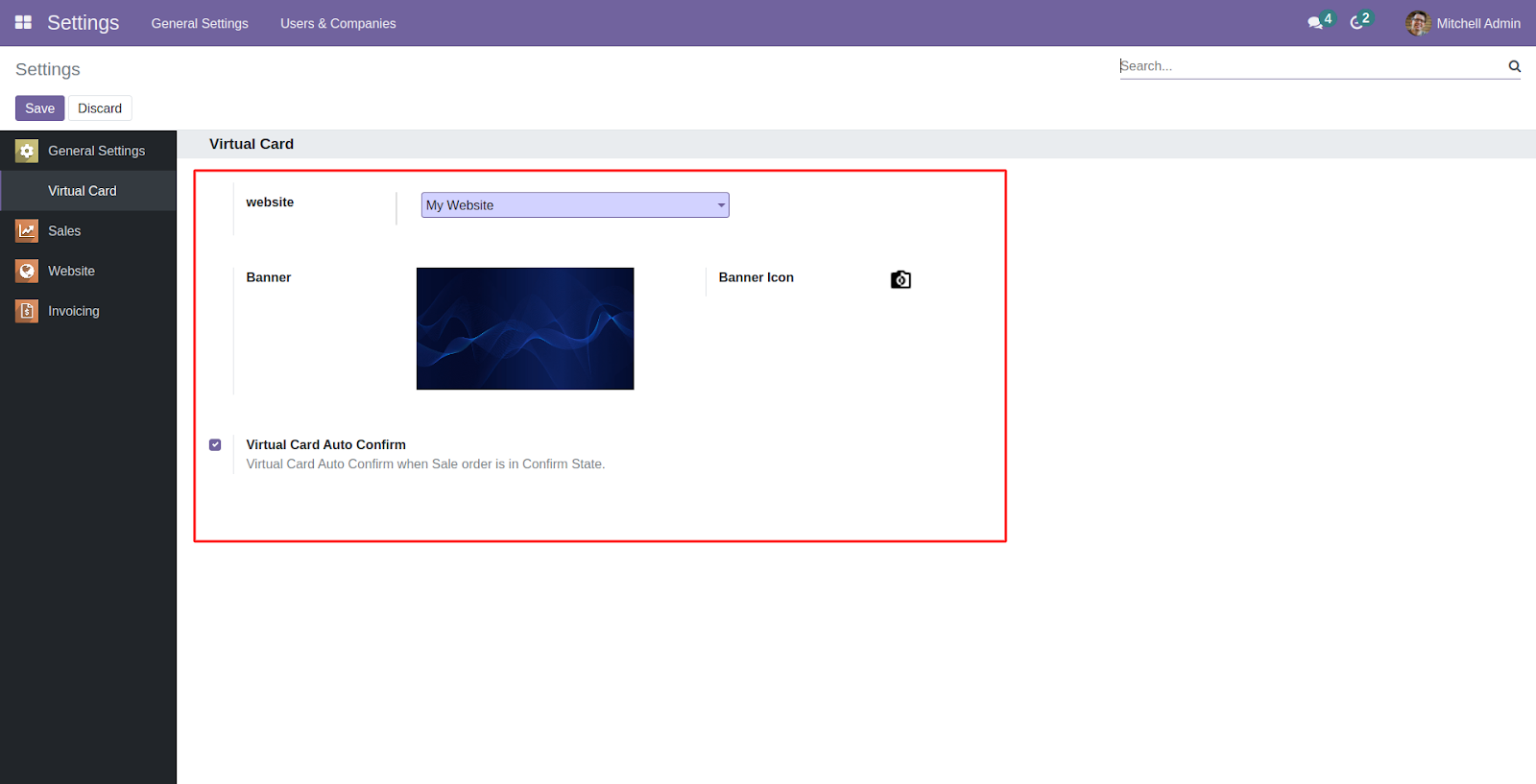Expand the My Website dropdown
This screenshot has width=1536, height=784.
tap(575, 205)
